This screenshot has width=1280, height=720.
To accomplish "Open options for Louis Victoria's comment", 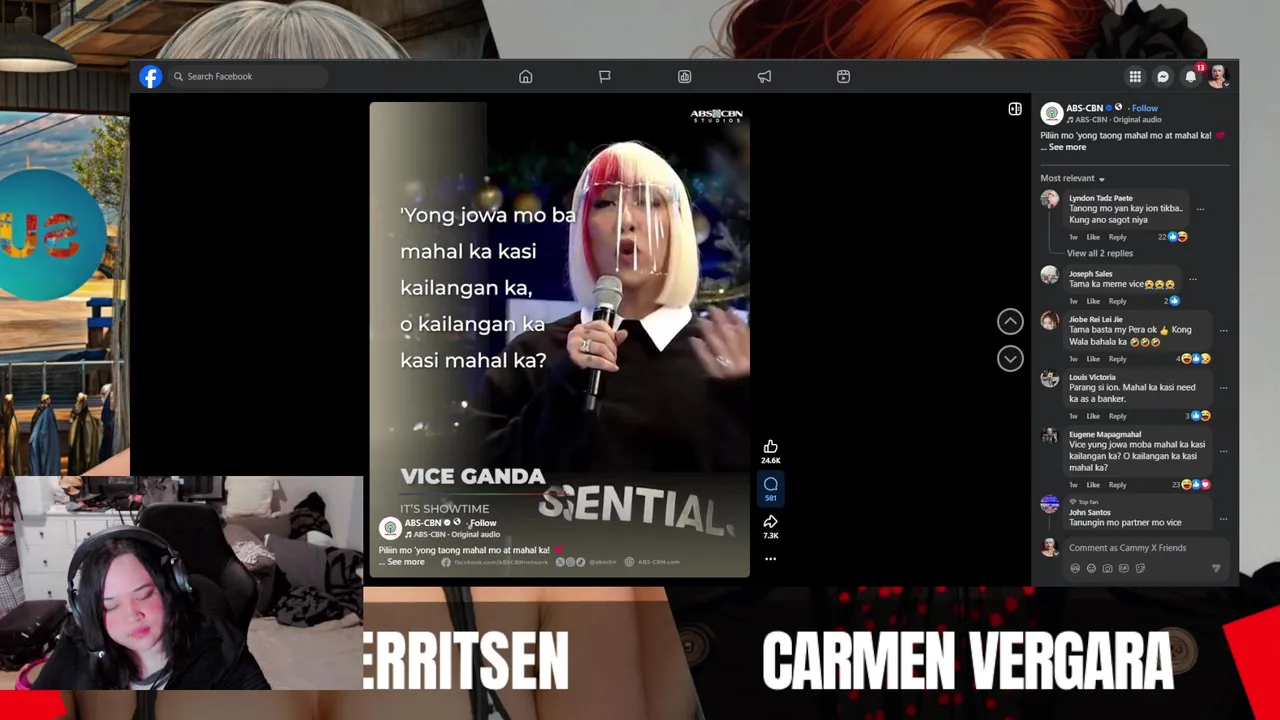I will click(1223, 387).
